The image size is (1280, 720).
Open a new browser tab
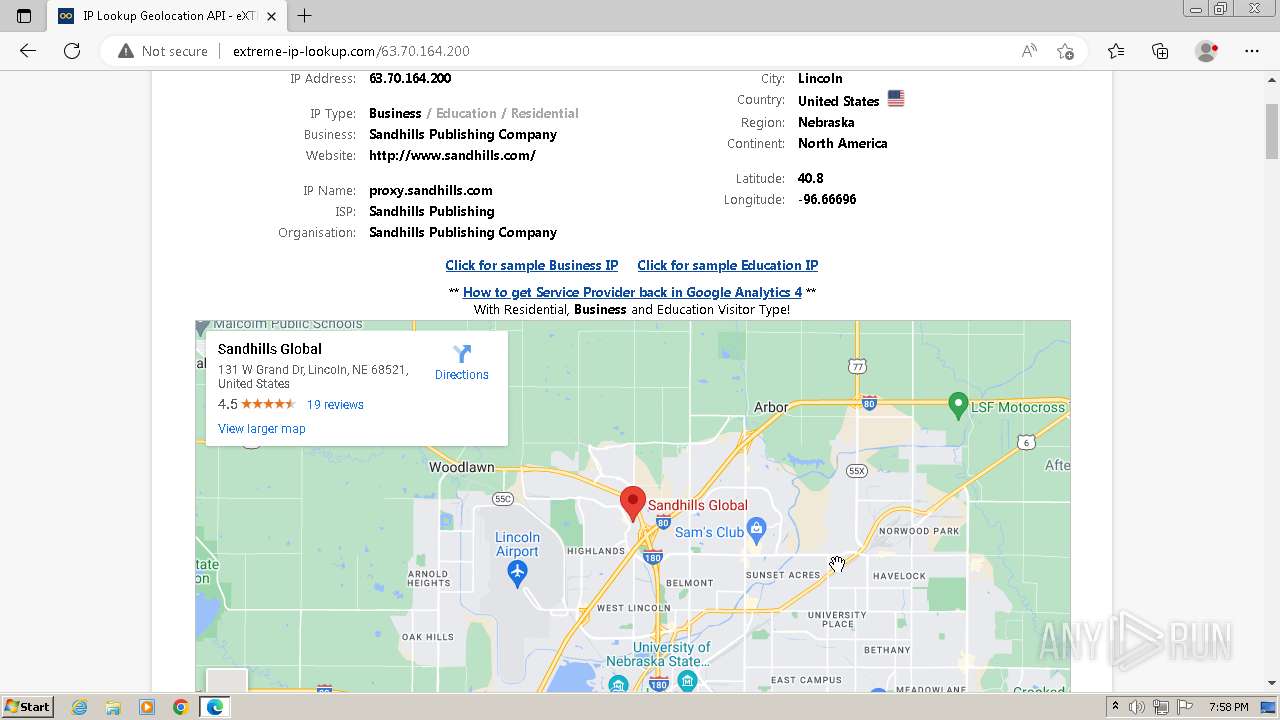pyautogui.click(x=305, y=15)
